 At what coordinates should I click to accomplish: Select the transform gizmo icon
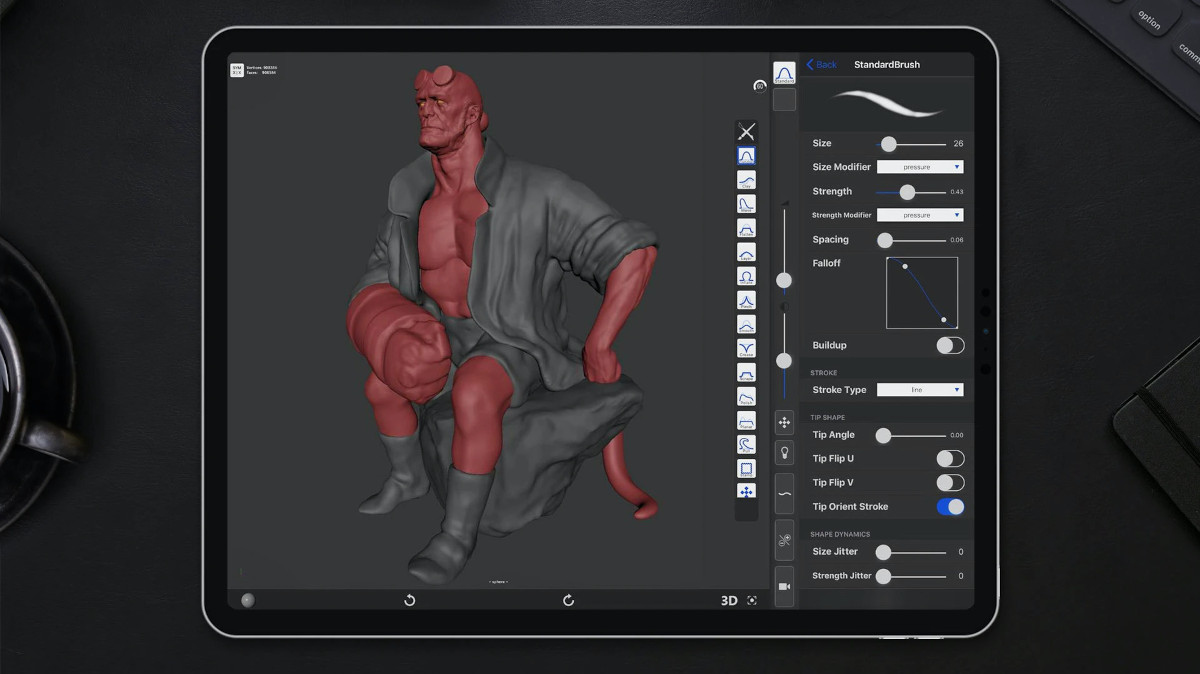coord(785,422)
